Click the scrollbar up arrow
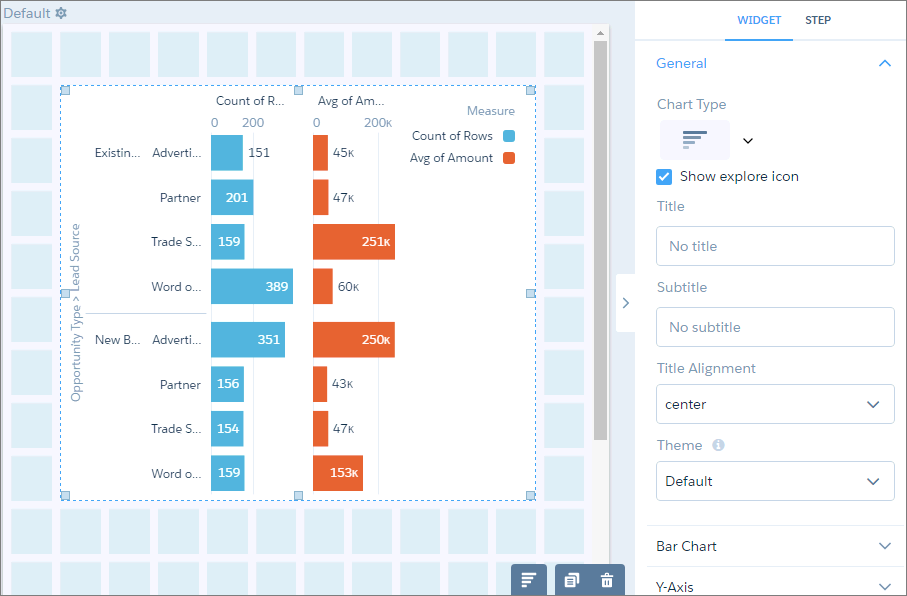 pos(600,33)
